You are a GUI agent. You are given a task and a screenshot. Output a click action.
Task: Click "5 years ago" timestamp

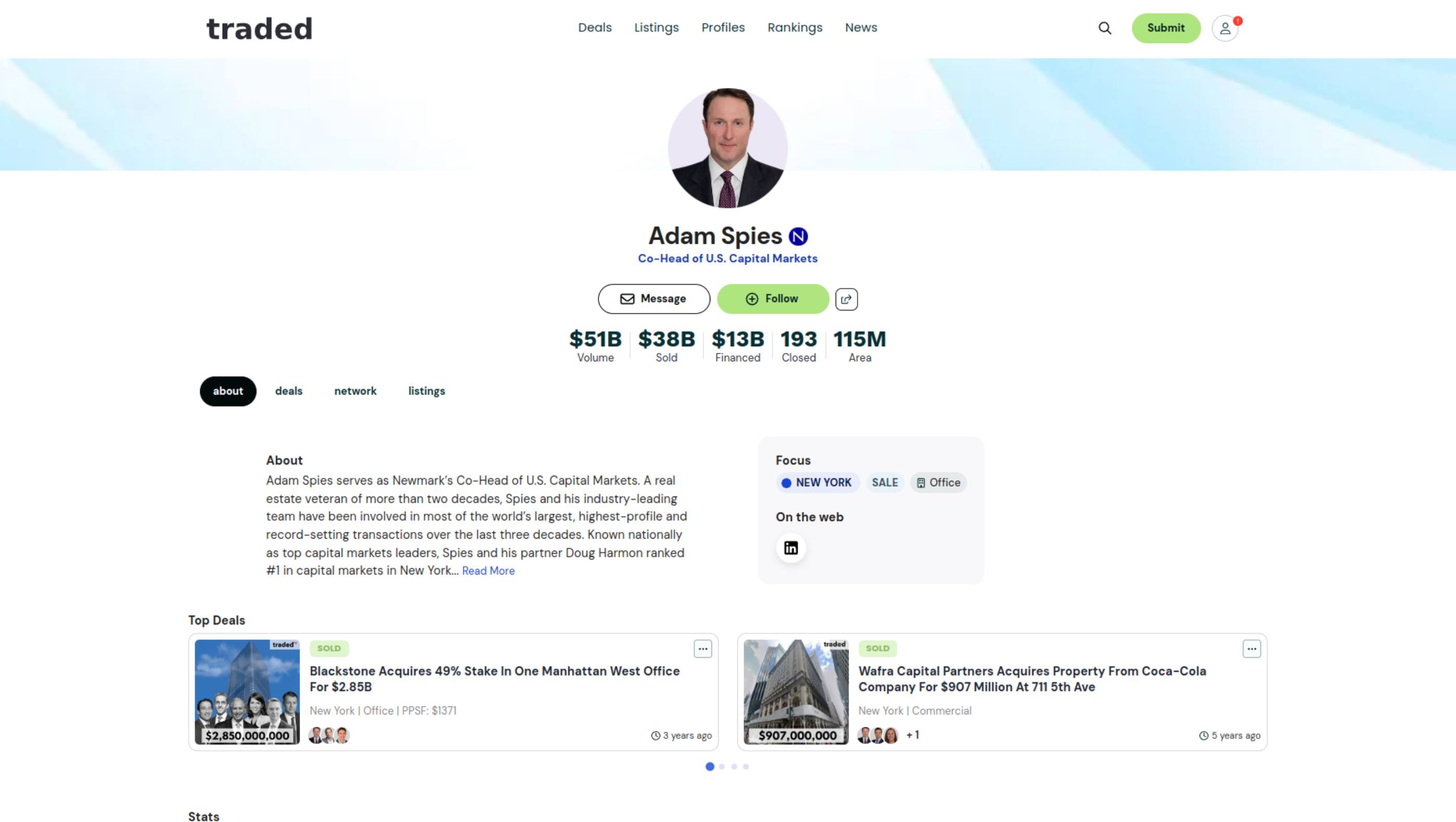[x=1230, y=736]
